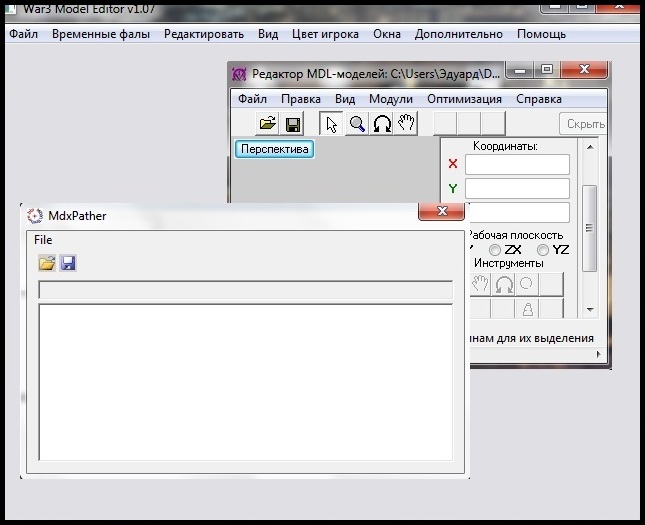Open the Оптимизация menu
Viewport: 645px width, 525px height.
point(464,99)
